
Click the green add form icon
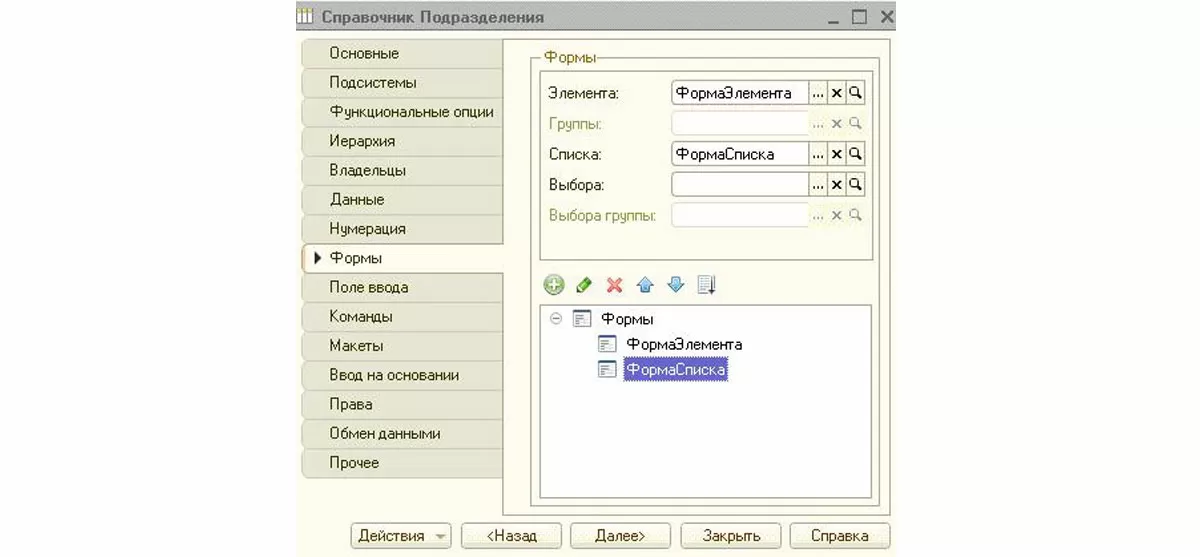tap(554, 285)
